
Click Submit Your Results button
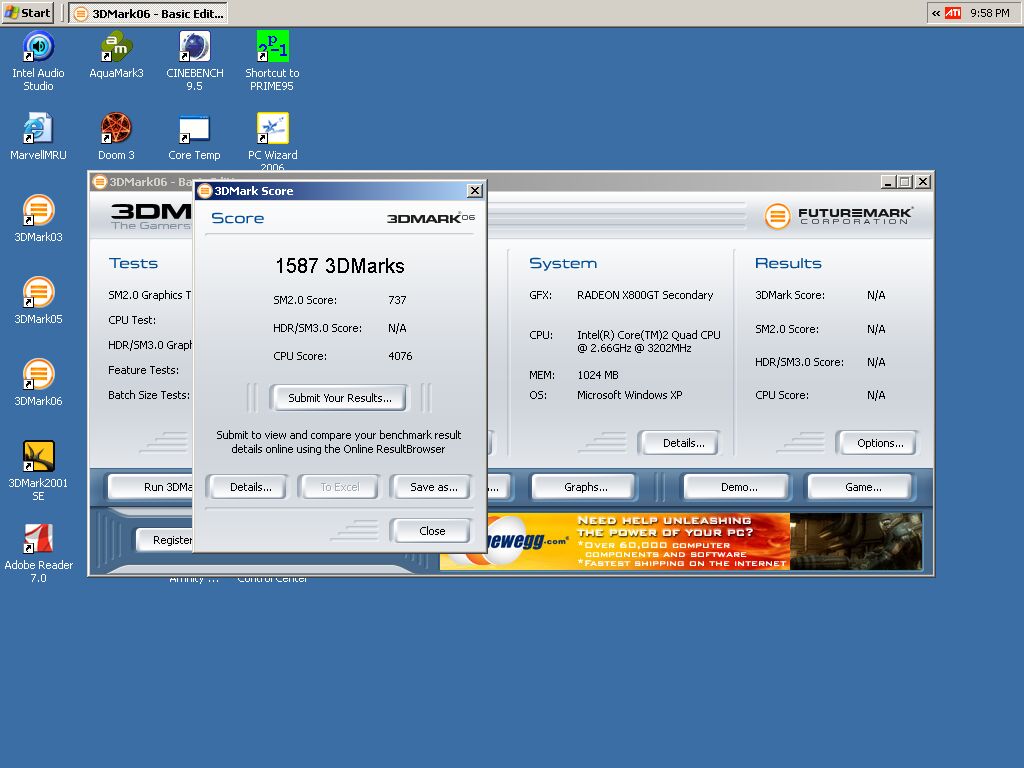click(340, 398)
